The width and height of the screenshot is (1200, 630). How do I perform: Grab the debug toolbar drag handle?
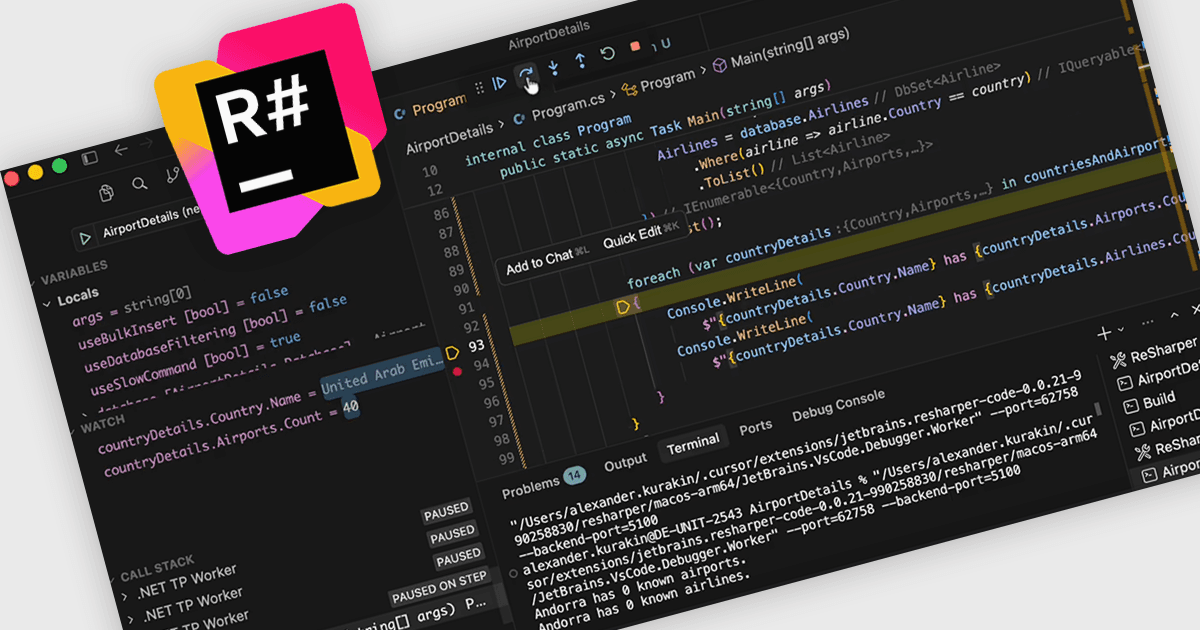tap(479, 87)
